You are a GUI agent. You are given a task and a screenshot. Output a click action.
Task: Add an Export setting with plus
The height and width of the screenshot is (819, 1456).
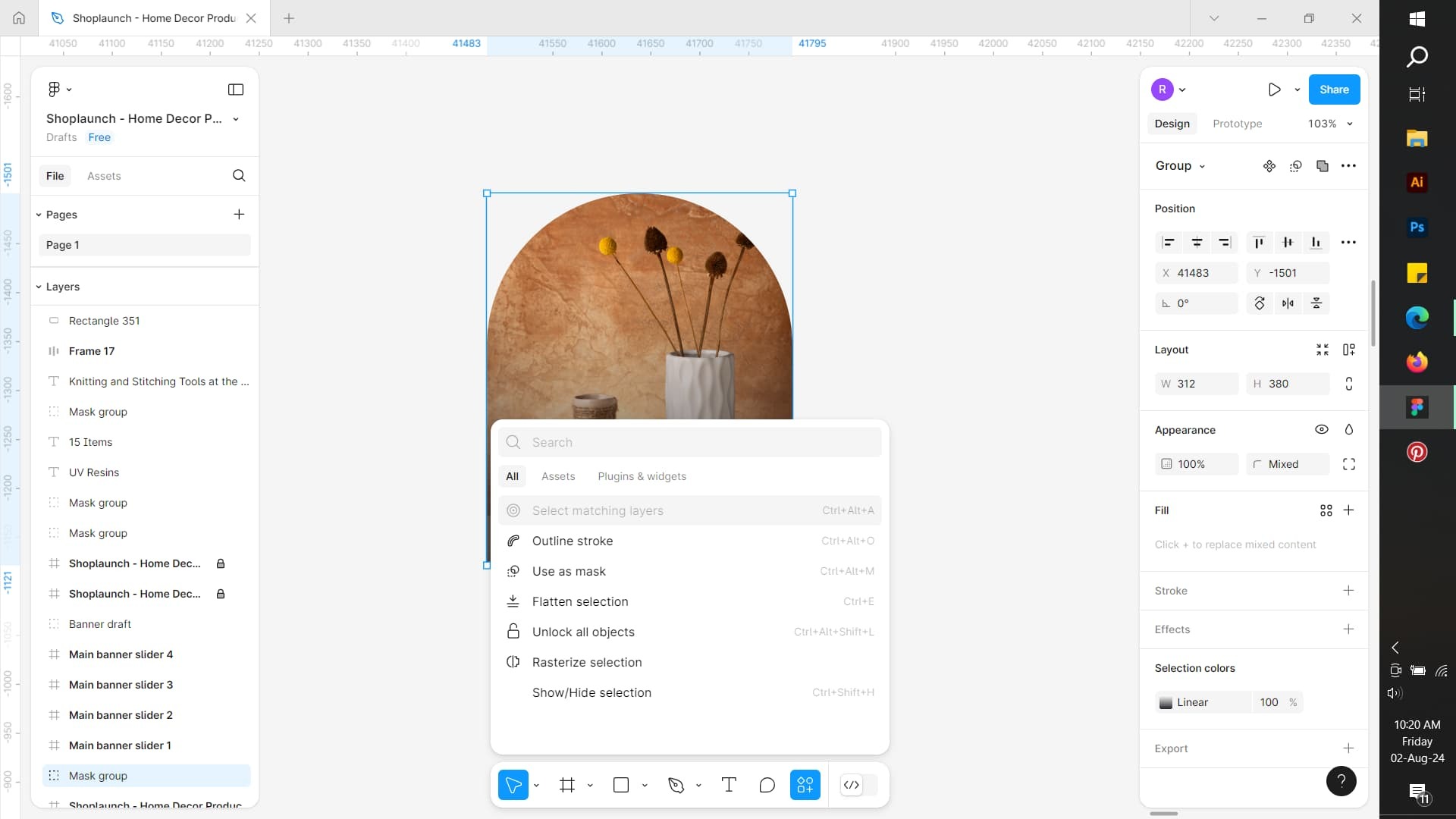(x=1348, y=748)
